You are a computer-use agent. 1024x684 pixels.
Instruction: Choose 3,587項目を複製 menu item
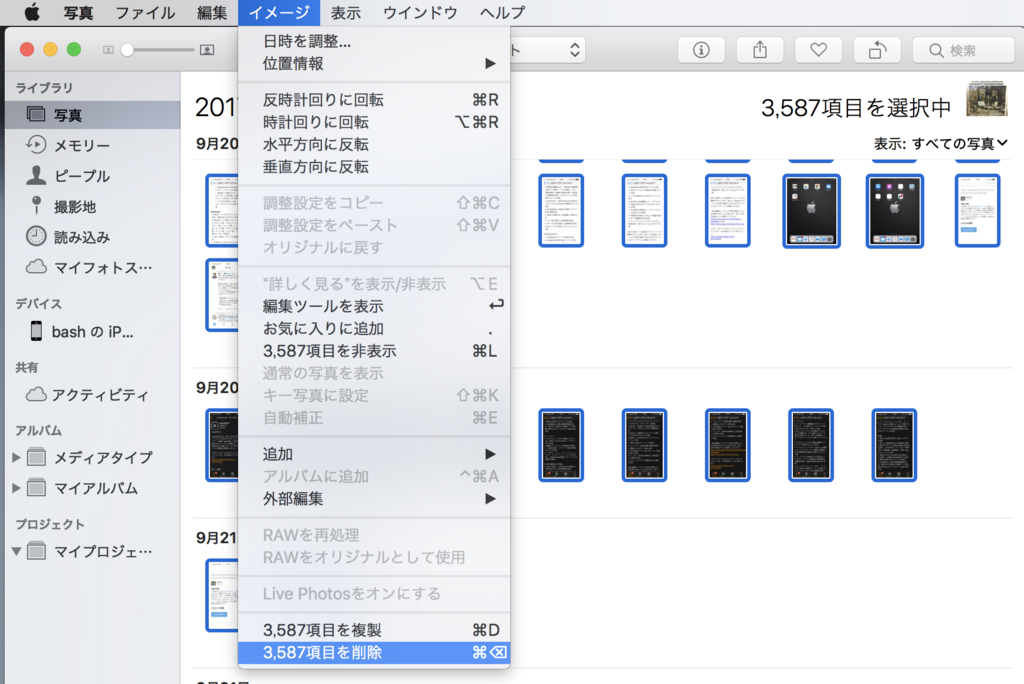[x=374, y=630]
